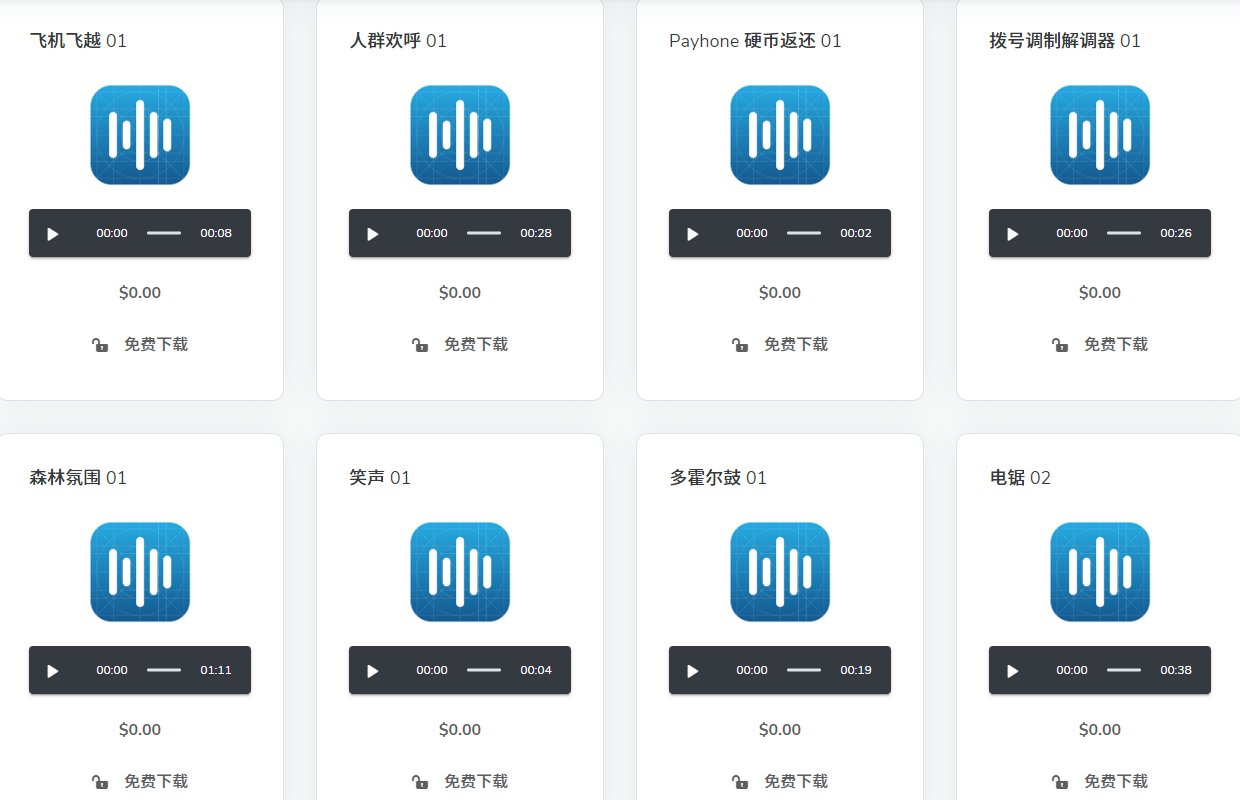Play the 森林氛围 01 audio
This screenshot has height=800, width=1240.
click(53, 671)
